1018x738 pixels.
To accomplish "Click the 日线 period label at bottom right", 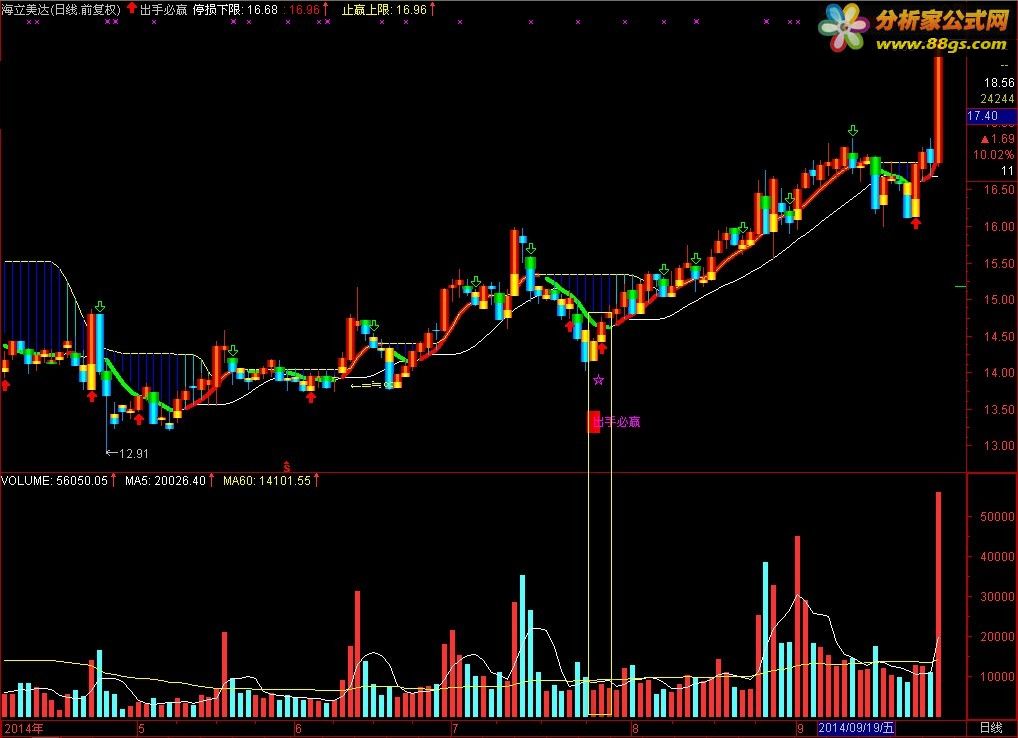I will pos(991,728).
